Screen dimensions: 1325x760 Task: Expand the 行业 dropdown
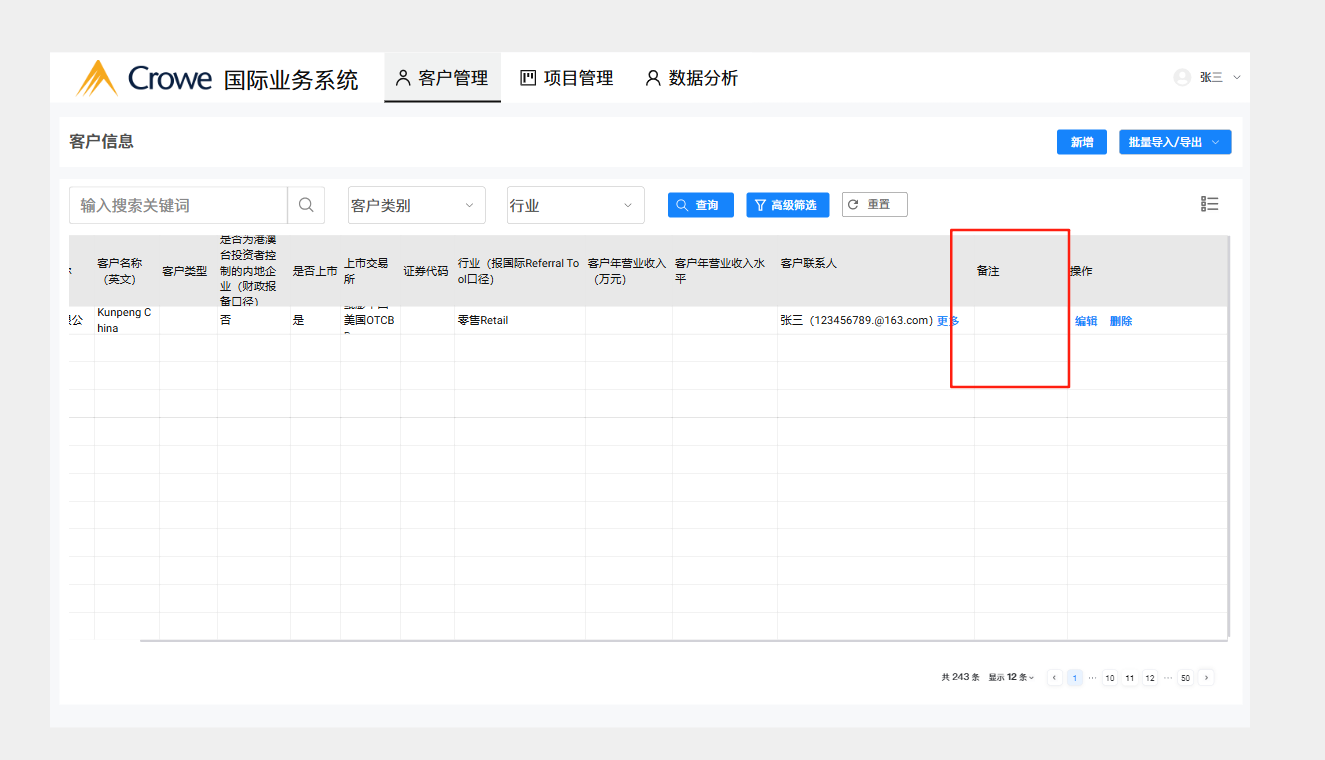(x=575, y=205)
